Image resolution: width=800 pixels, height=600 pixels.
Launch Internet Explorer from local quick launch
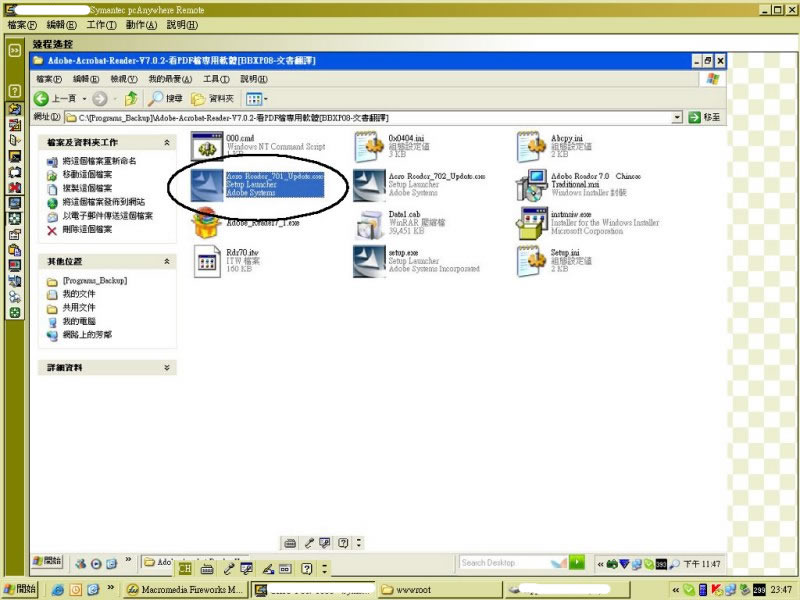pyautogui.click(x=58, y=590)
